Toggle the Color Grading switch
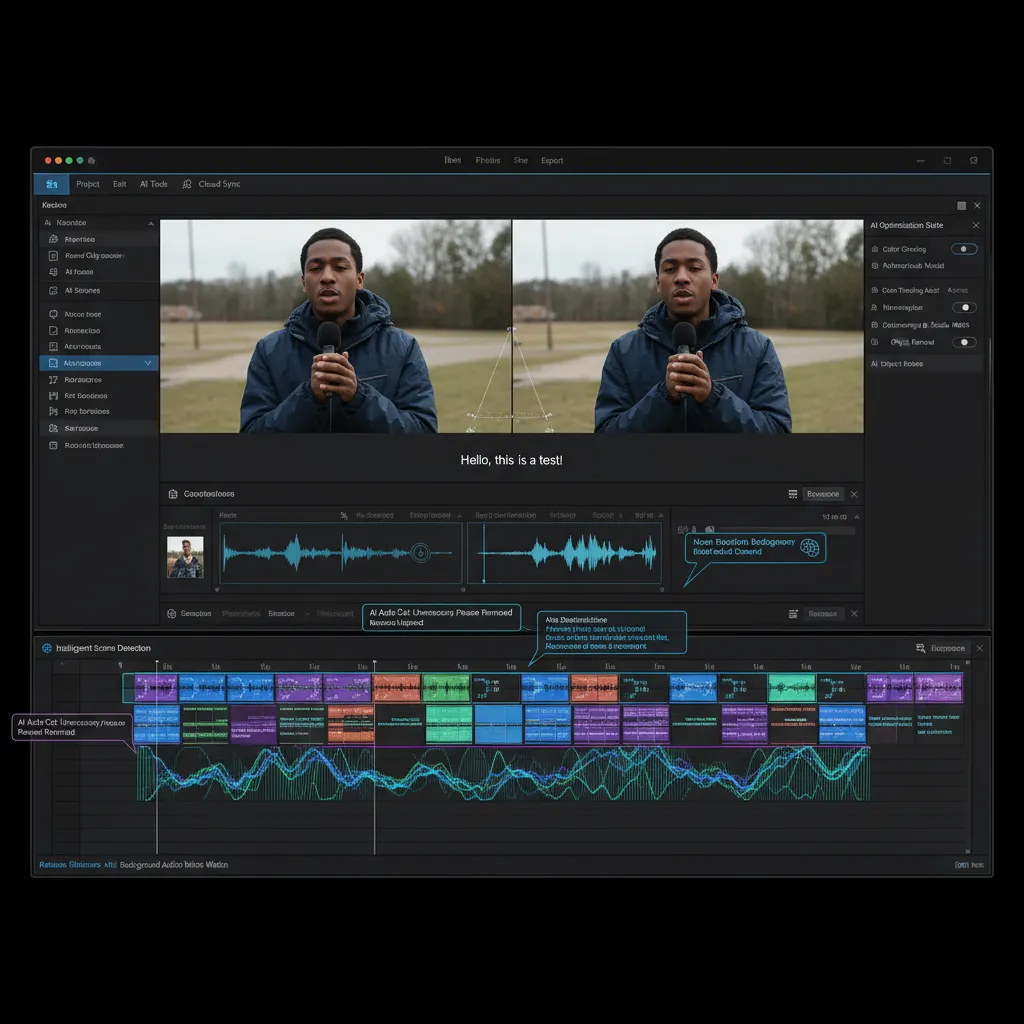 tap(964, 249)
